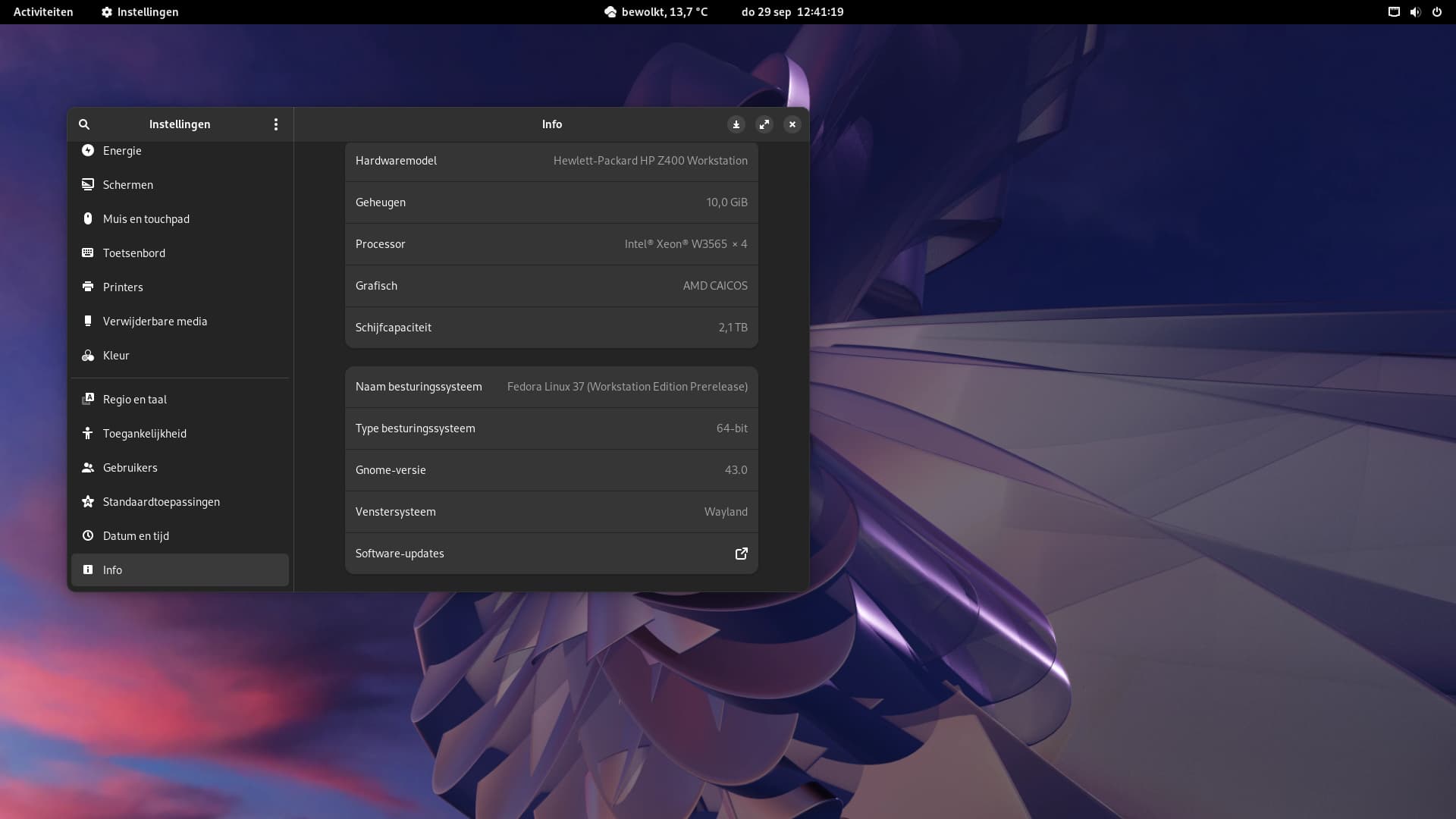Screen dimensions: 1456x819
Task: Click the 10,0 GiB value
Action: [726, 202]
